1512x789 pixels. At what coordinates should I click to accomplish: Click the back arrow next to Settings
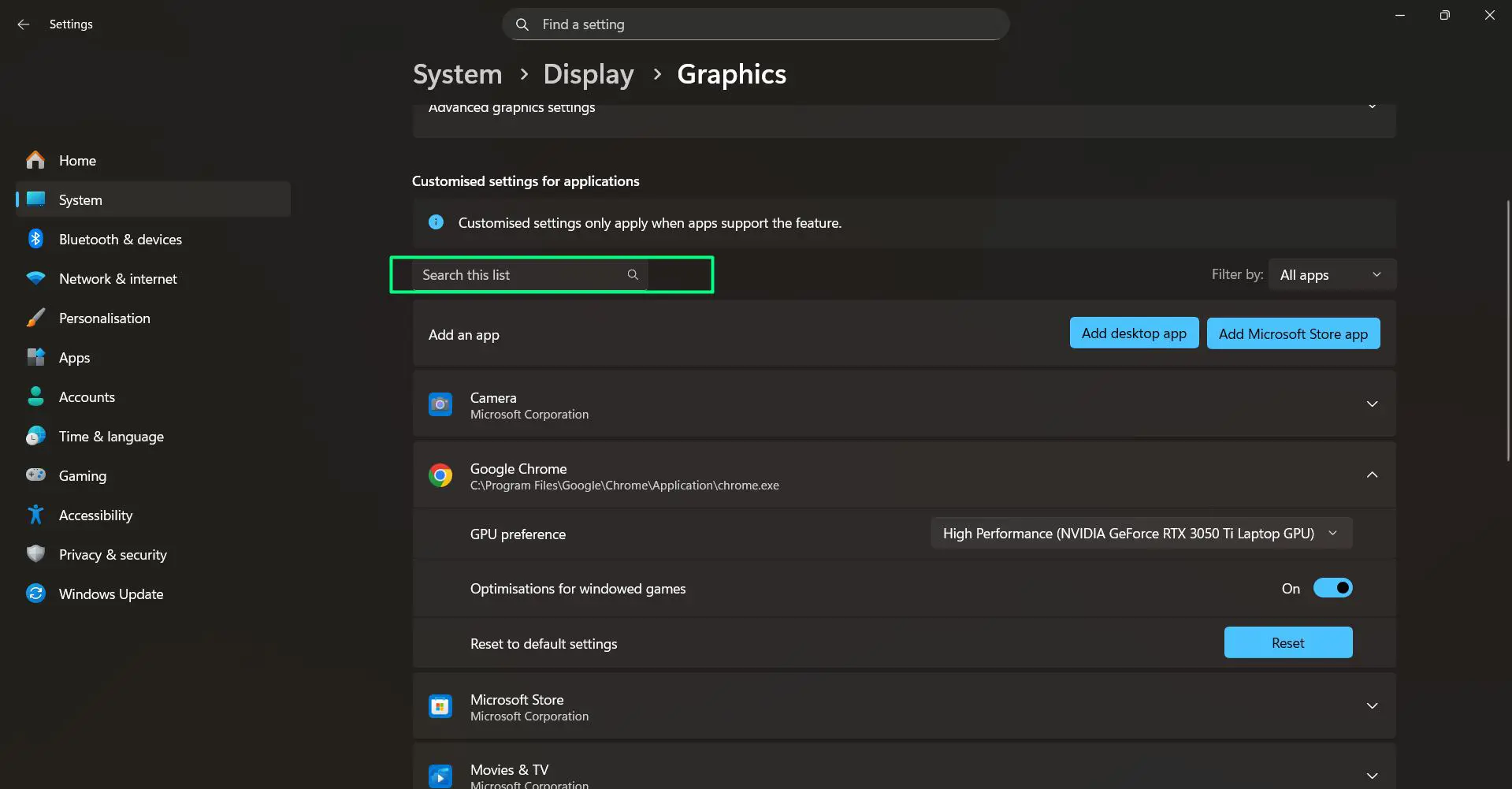click(23, 24)
